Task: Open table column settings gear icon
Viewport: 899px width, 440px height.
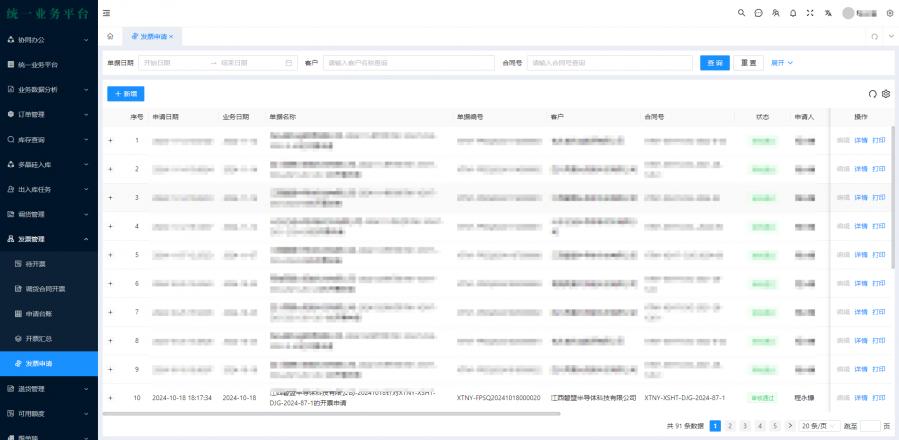Action: tap(886, 93)
